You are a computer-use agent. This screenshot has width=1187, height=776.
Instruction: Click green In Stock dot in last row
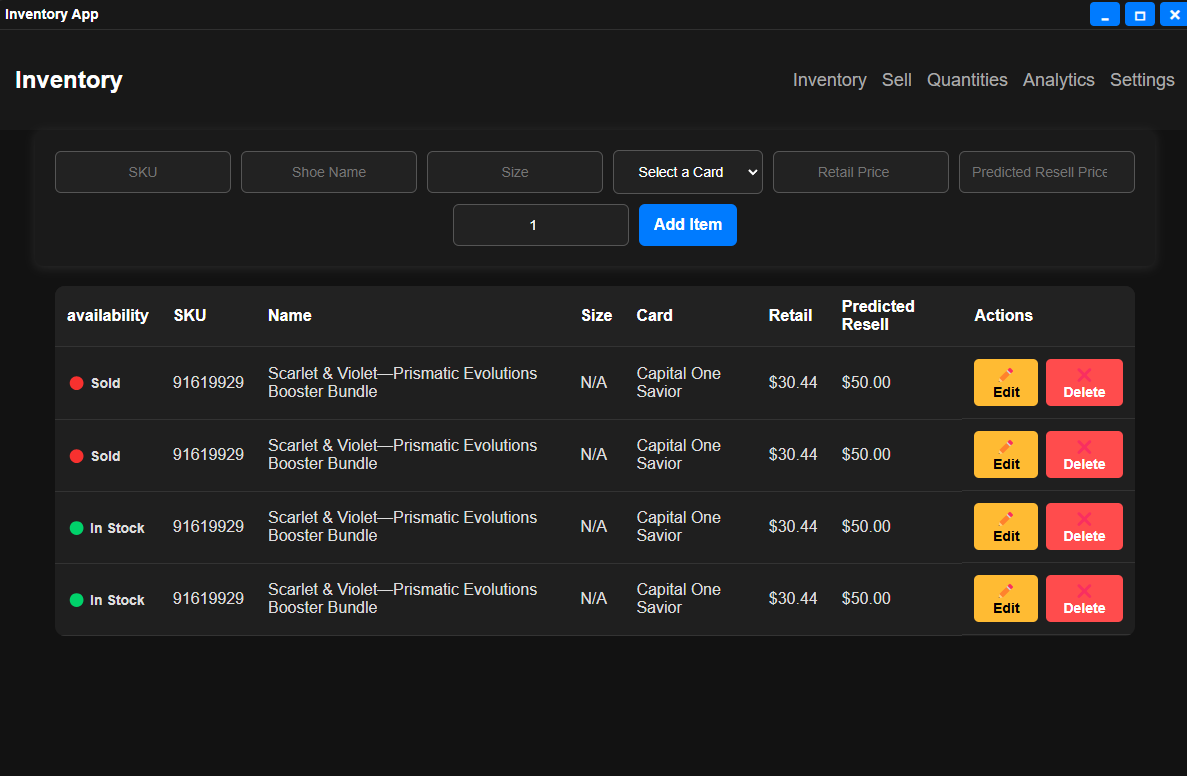coord(76,600)
